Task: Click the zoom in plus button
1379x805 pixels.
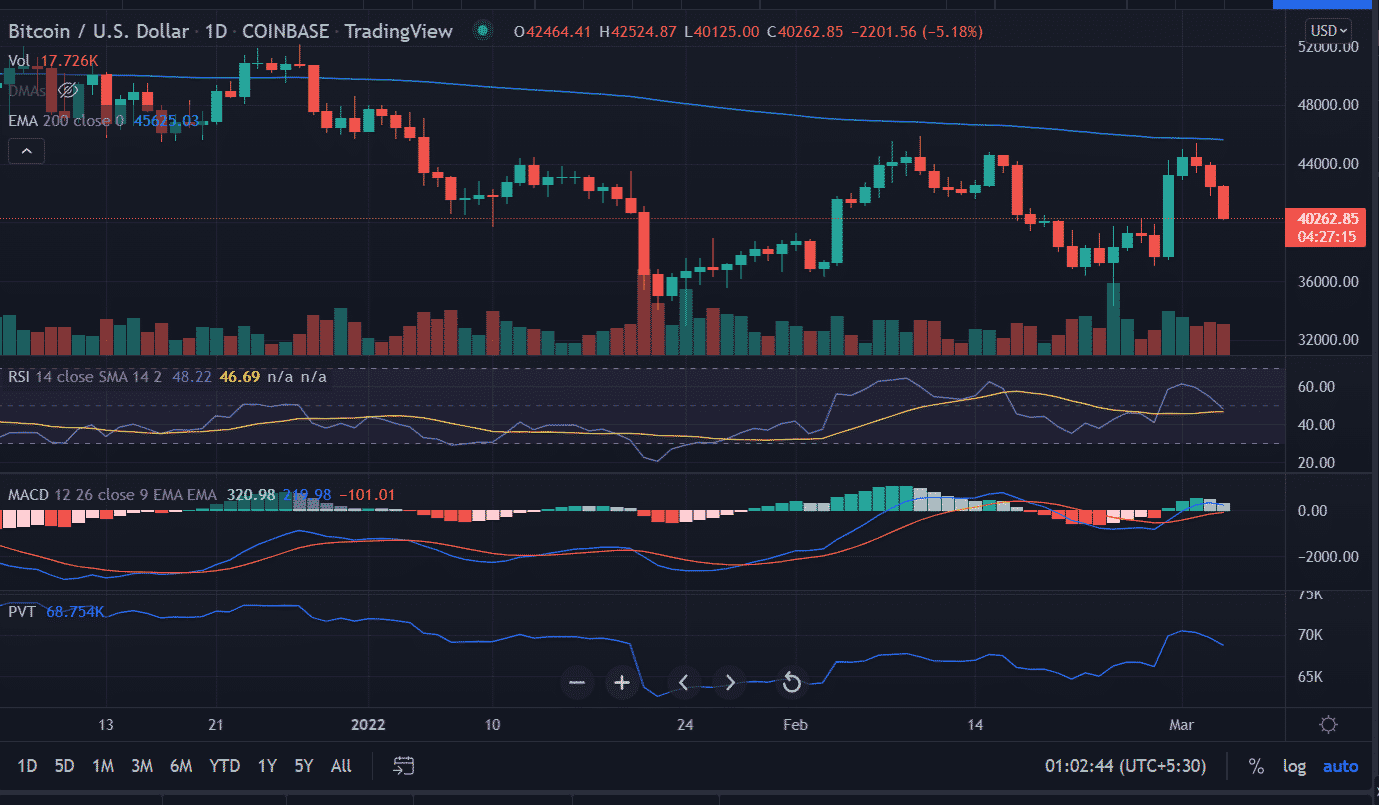Action: tap(622, 683)
